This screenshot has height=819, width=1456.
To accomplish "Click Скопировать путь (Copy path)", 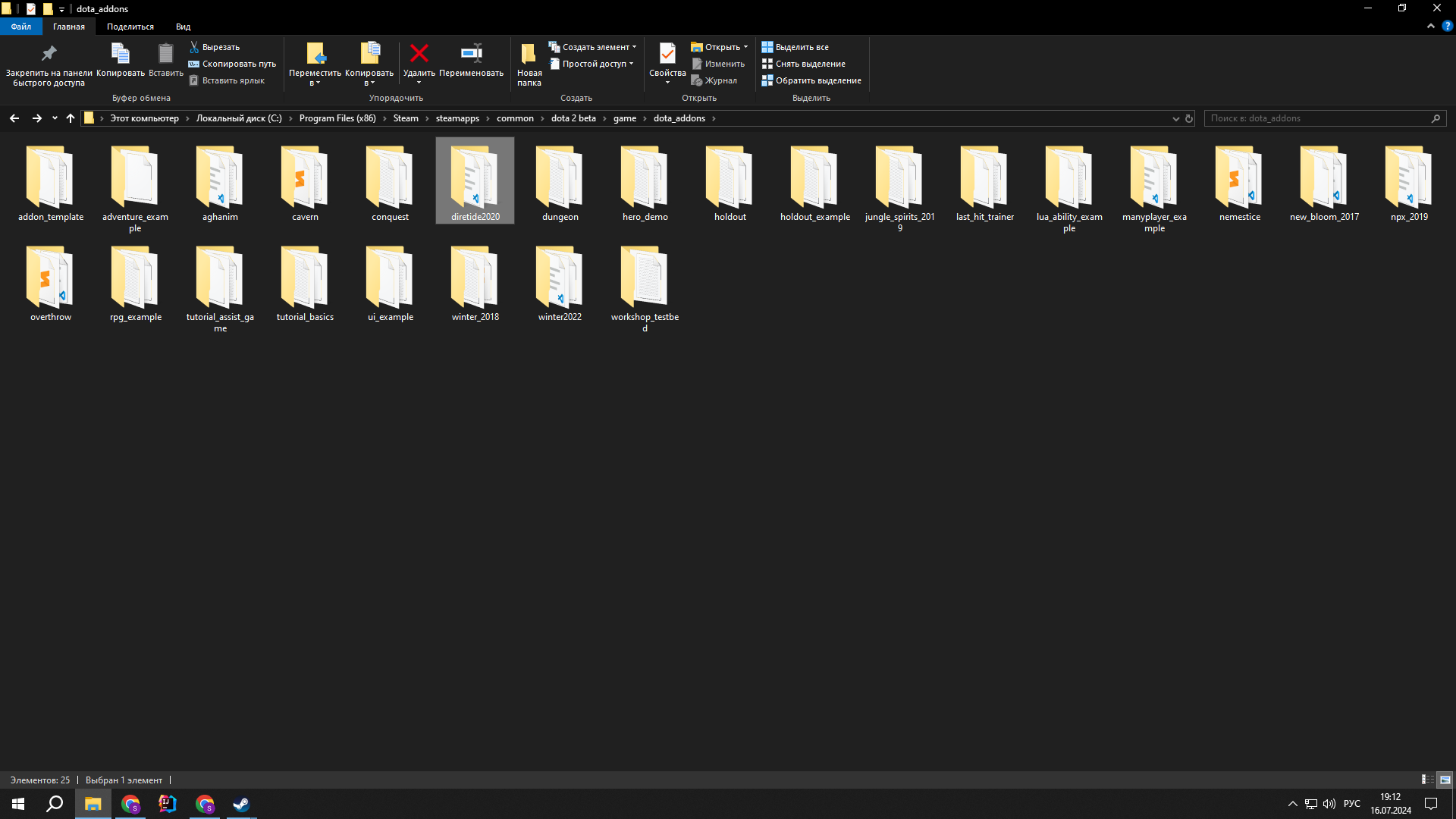I will coord(232,64).
